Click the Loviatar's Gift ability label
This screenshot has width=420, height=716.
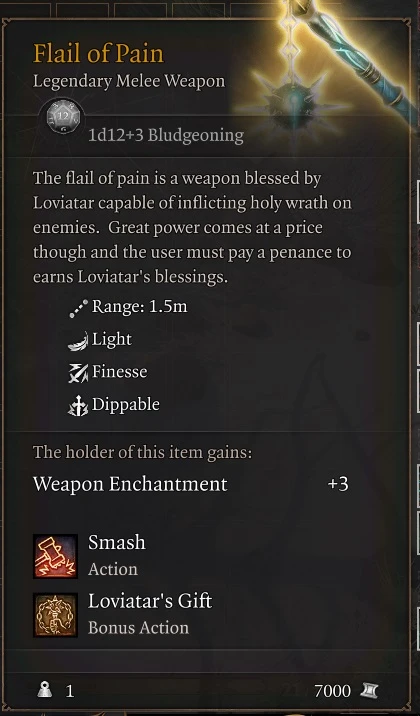150,601
